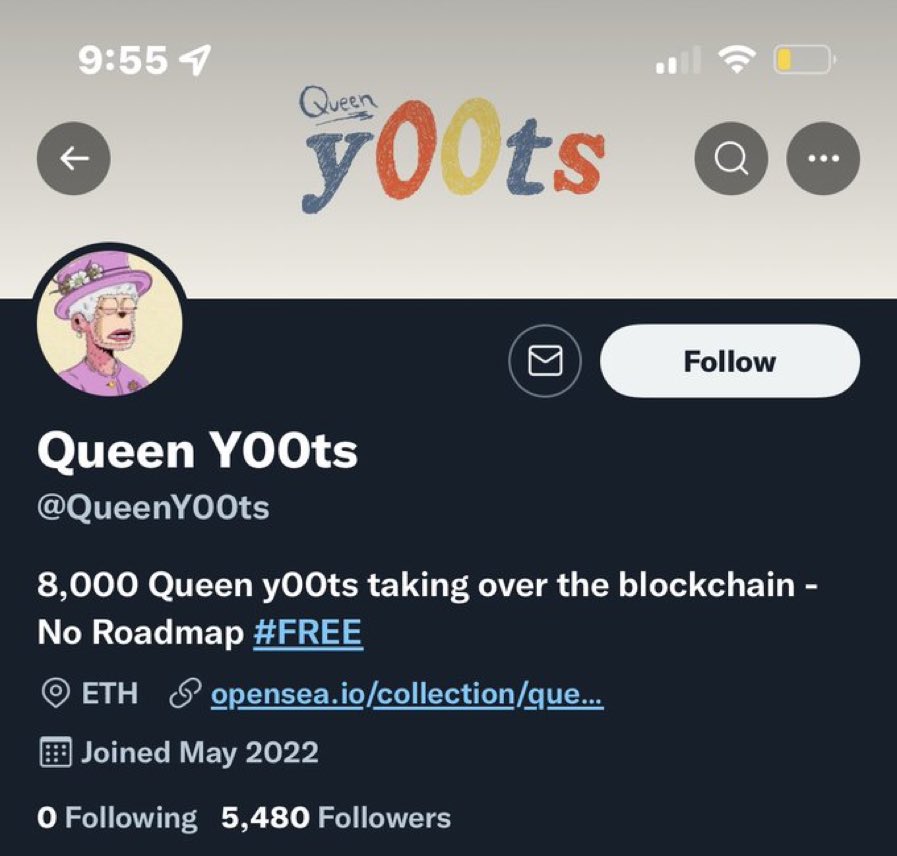View the 5,480 Followers list
Image resolution: width=897 pixels, height=856 pixels.
pos(336,817)
